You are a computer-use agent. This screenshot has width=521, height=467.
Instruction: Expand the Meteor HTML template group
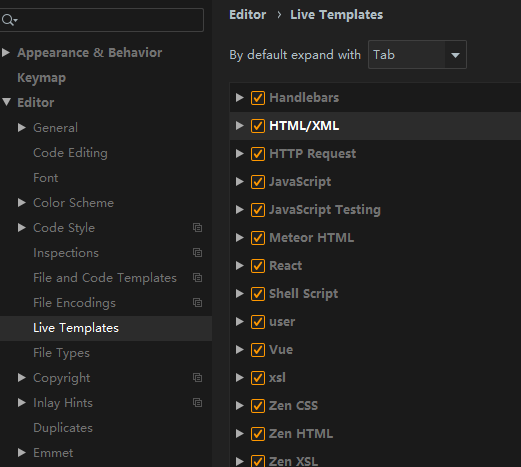[239, 237]
